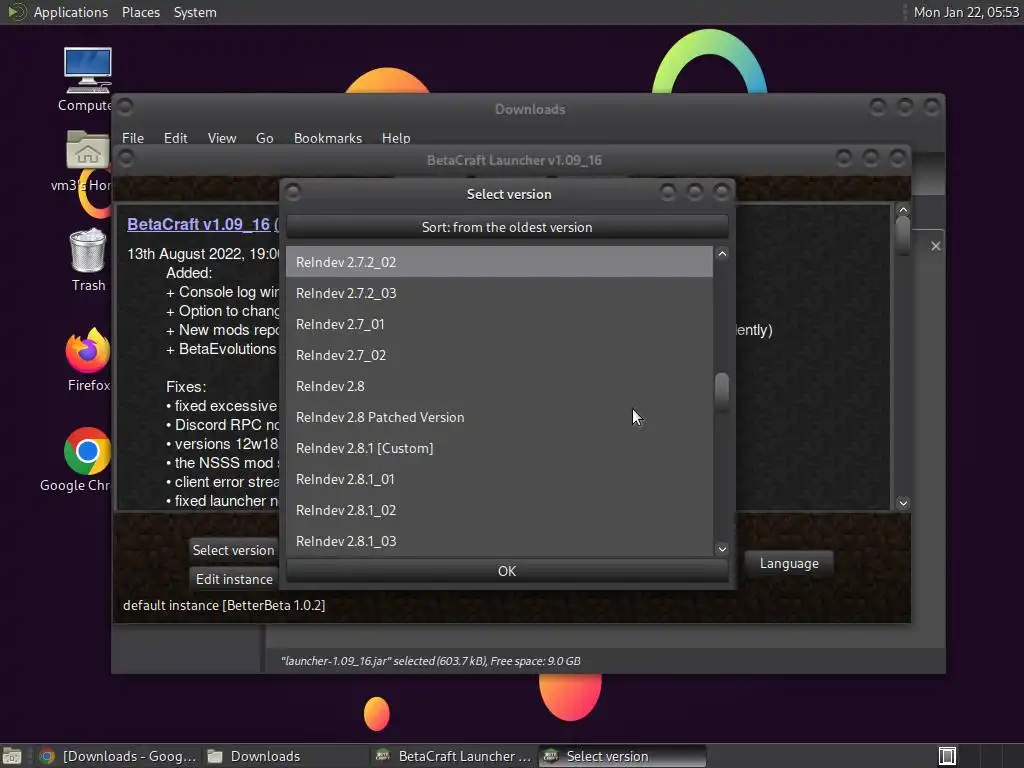Click changelog panel scroll down arrow

[903, 503]
